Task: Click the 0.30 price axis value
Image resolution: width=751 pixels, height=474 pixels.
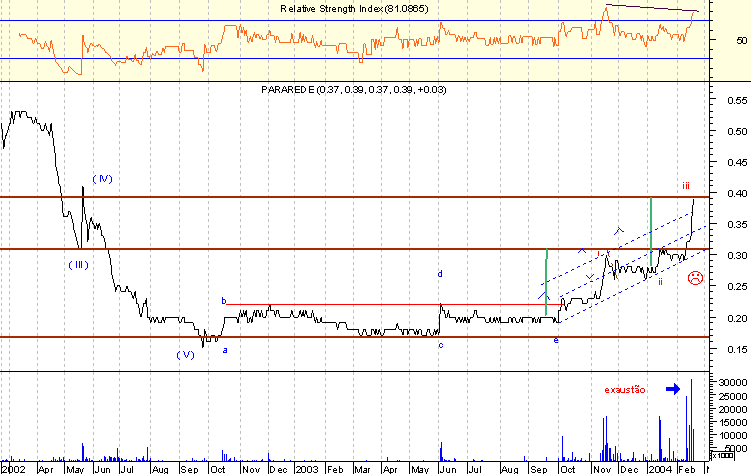Action: [x=737, y=255]
